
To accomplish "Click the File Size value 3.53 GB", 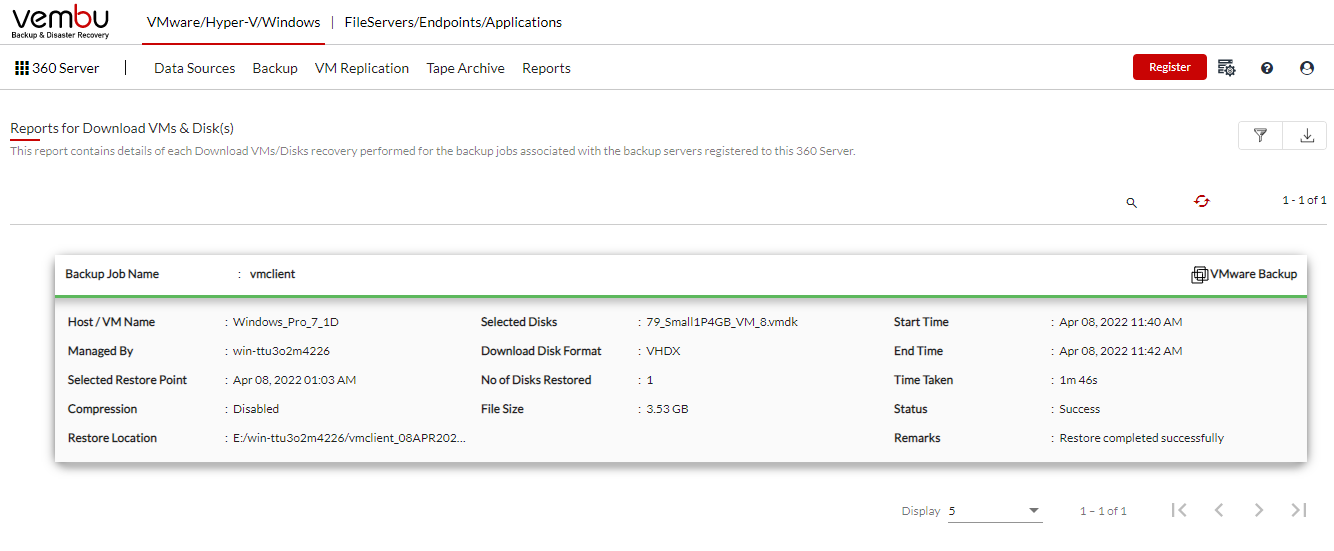I will [x=667, y=409].
